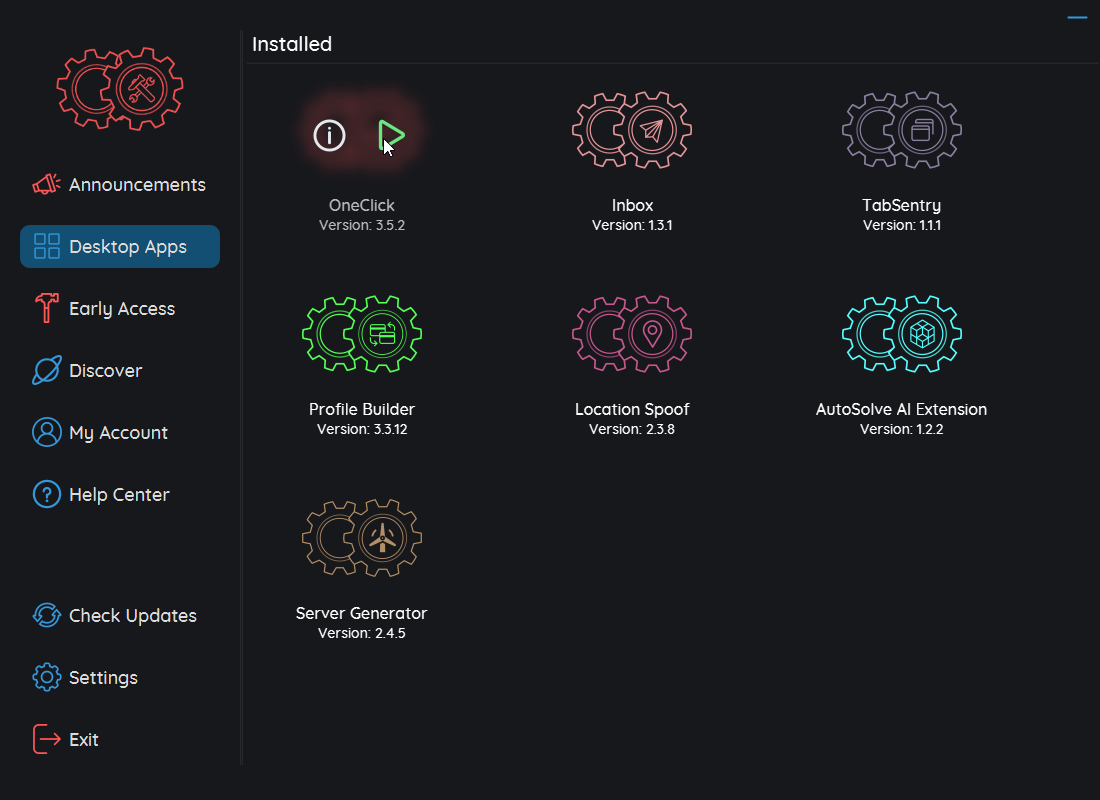Click the AutoSolve AI Extension icon

902,335
